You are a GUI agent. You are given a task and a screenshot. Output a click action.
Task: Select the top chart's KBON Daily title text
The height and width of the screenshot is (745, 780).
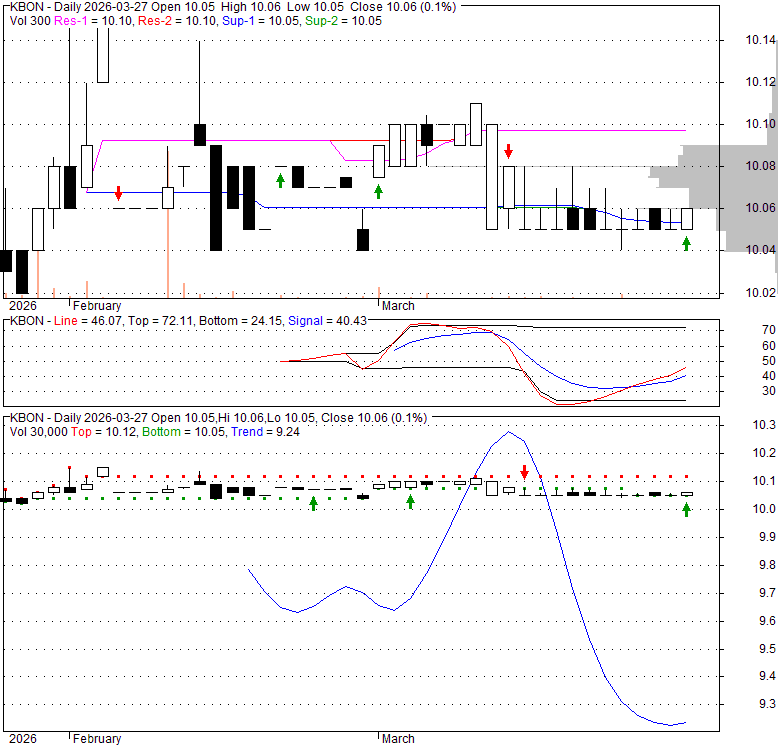[233, 7]
